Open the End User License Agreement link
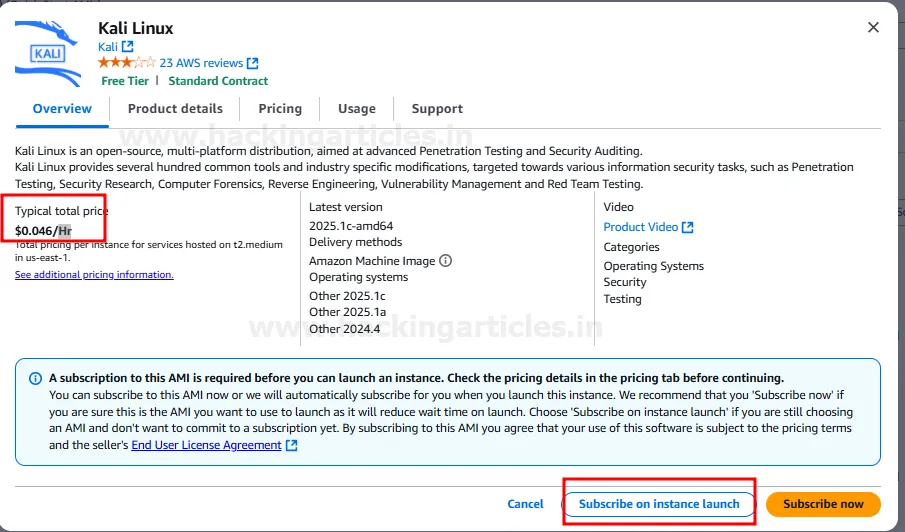The width and height of the screenshot is (905, 532). click(206, 445)
